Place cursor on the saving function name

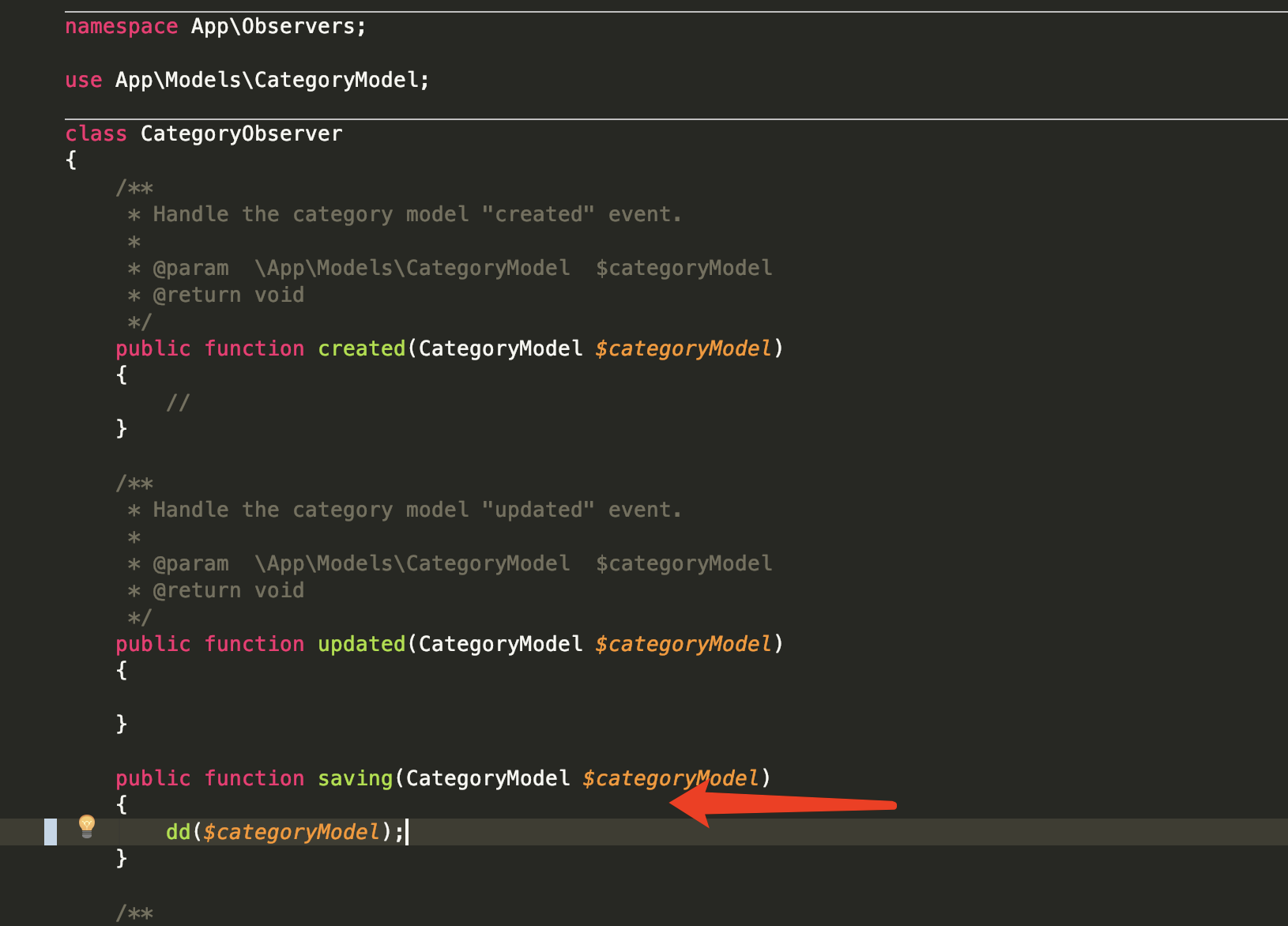(355, 778)
